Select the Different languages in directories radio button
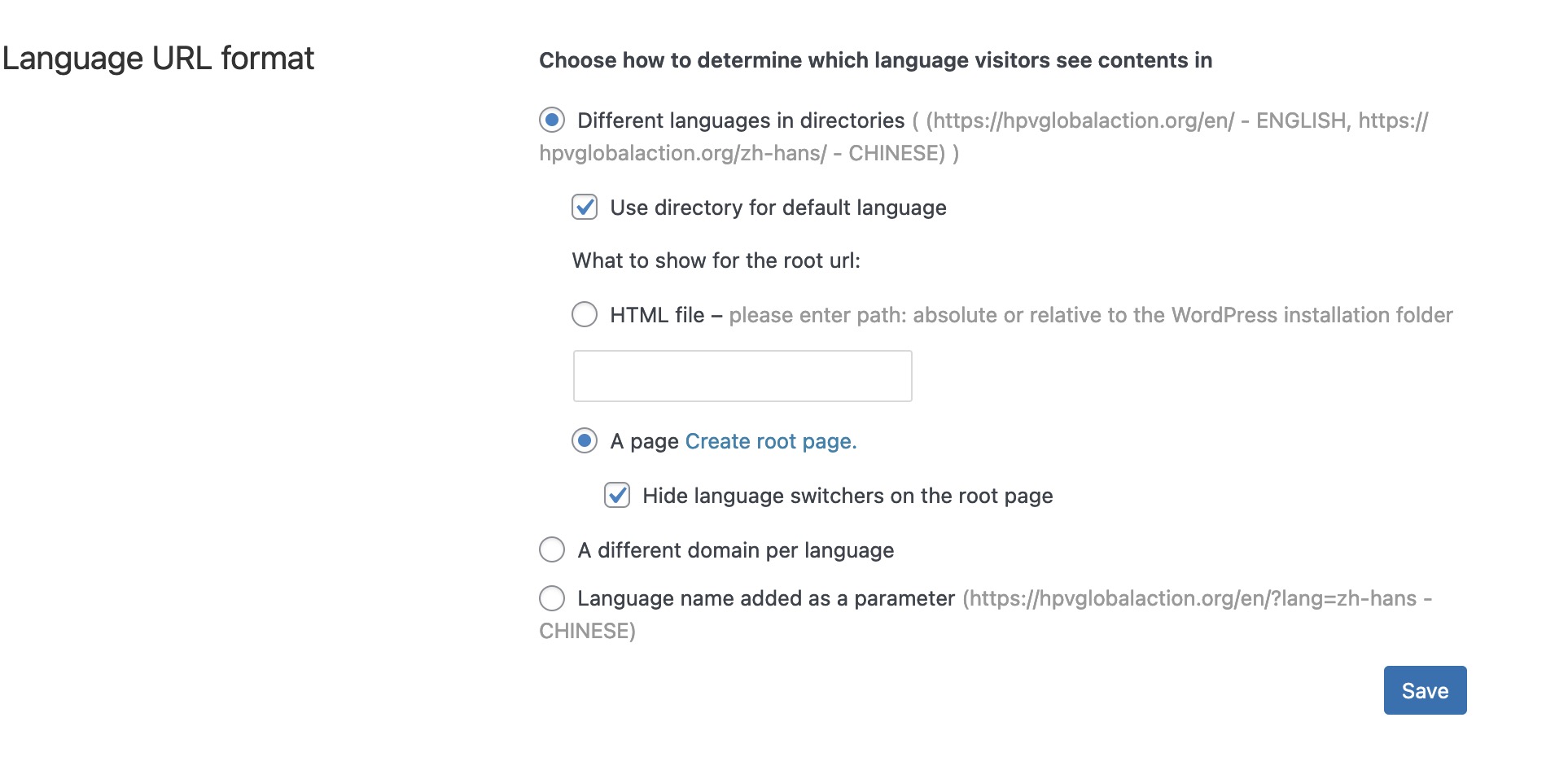Viewport: 1568px width, 757px height. (x=552, y=120)
